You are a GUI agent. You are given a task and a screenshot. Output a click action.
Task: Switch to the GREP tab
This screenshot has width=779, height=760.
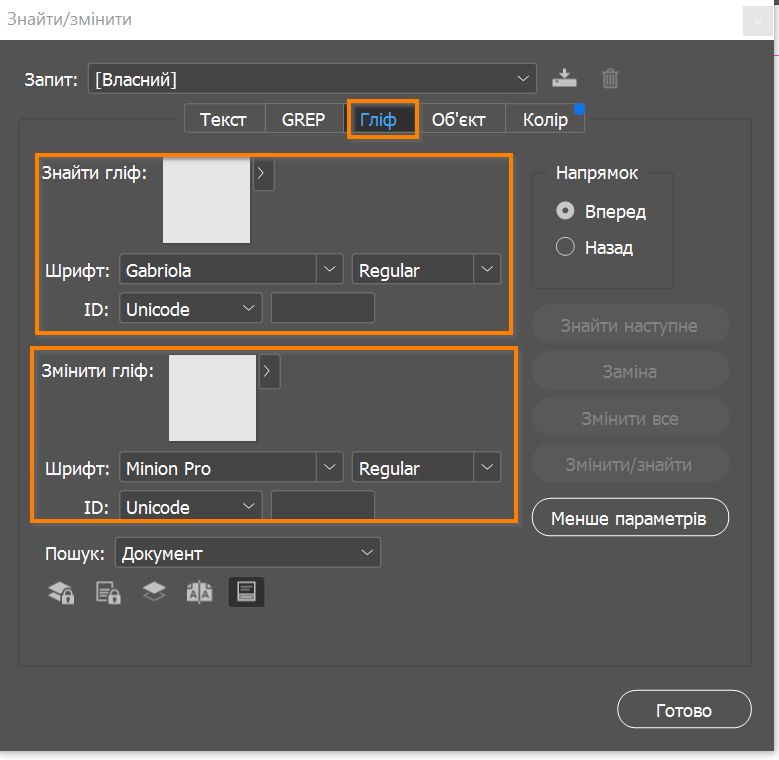coord(303,120)
